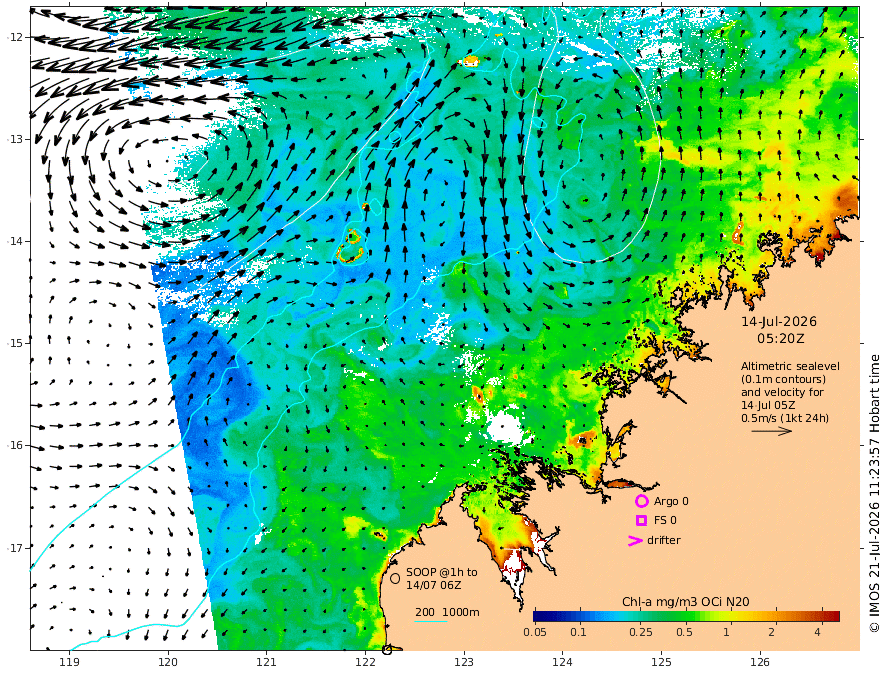Screen dimensions: 880x680
Task: Click the latitude axis label -17
Action: click(15, 548)
